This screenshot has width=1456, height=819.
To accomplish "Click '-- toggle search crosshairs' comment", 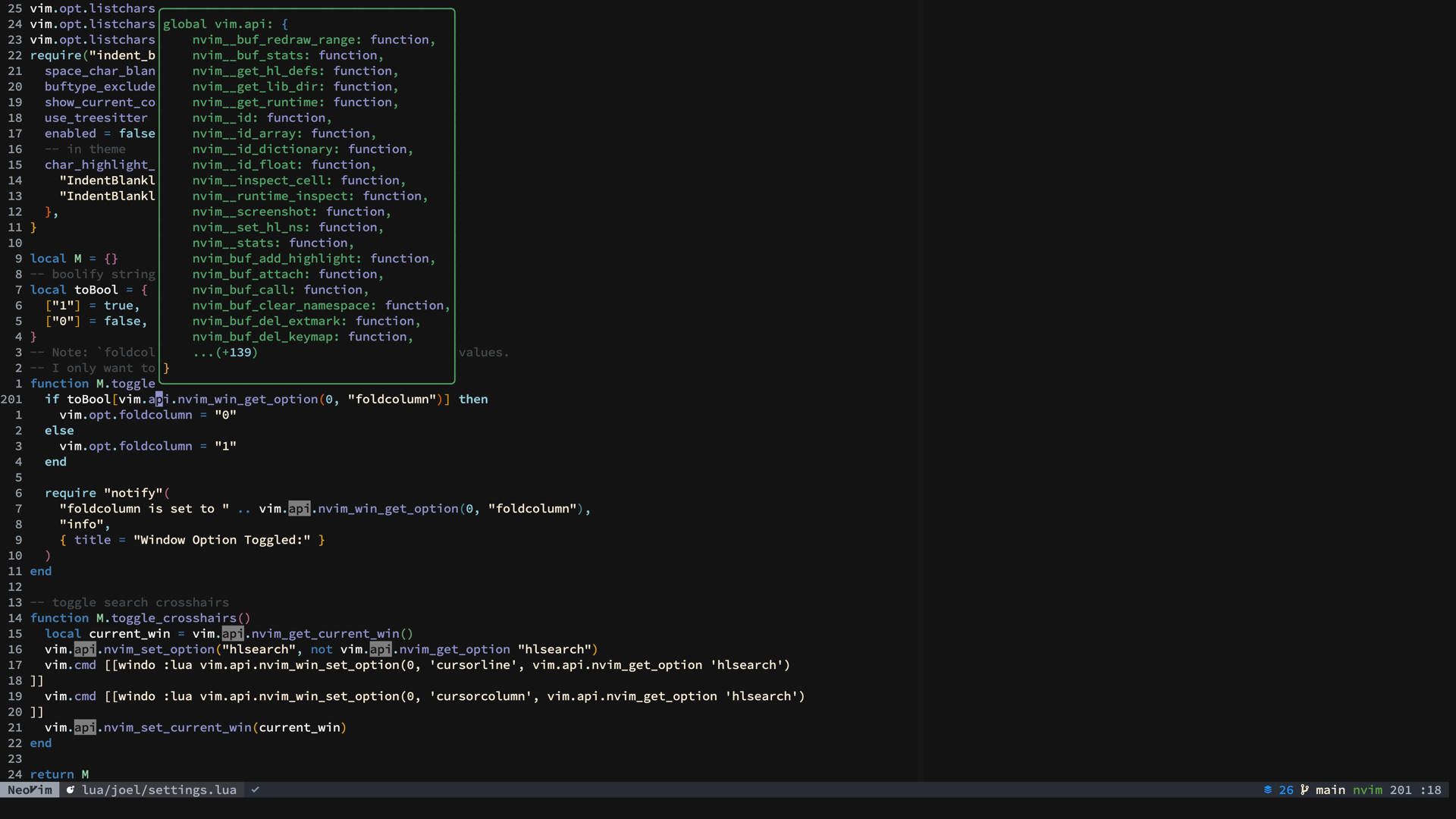I will click(x=130, y=602).
